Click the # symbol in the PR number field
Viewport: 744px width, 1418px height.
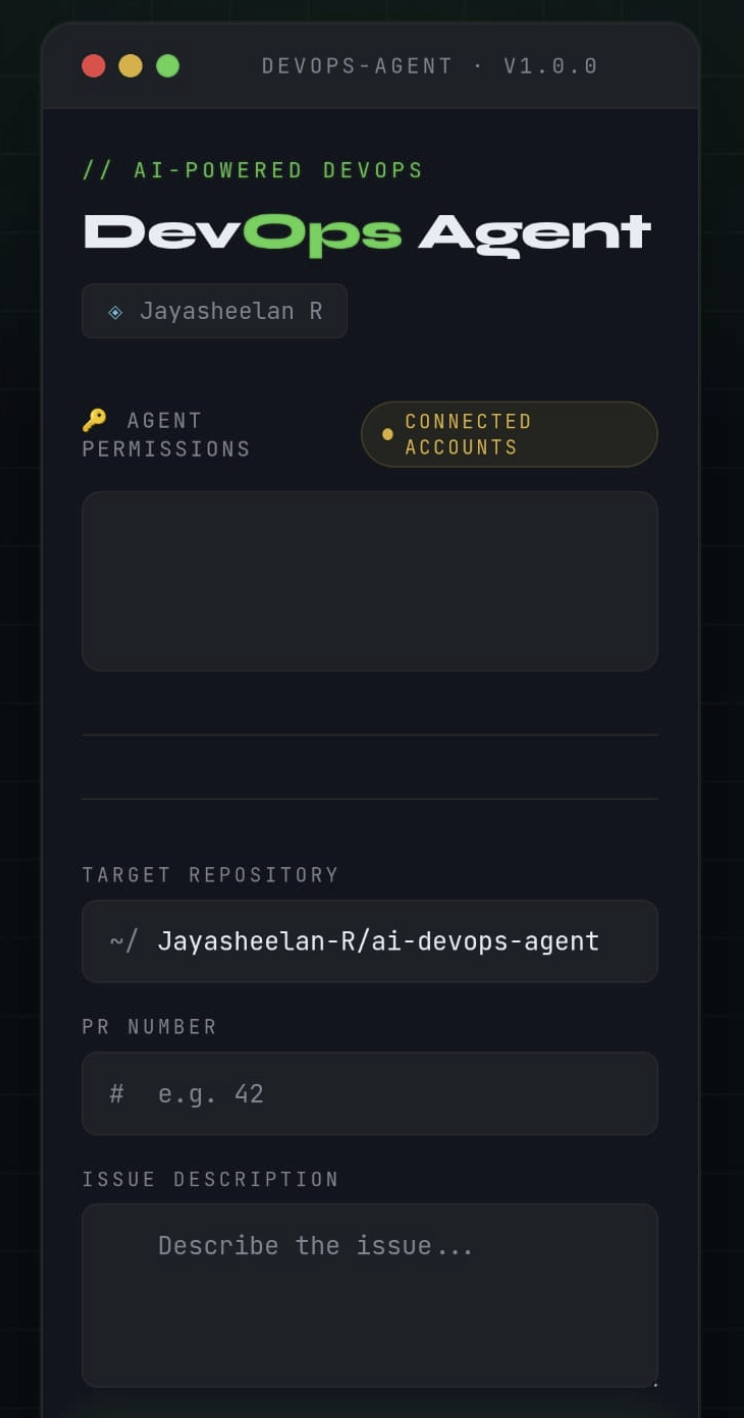[116, 1093]
